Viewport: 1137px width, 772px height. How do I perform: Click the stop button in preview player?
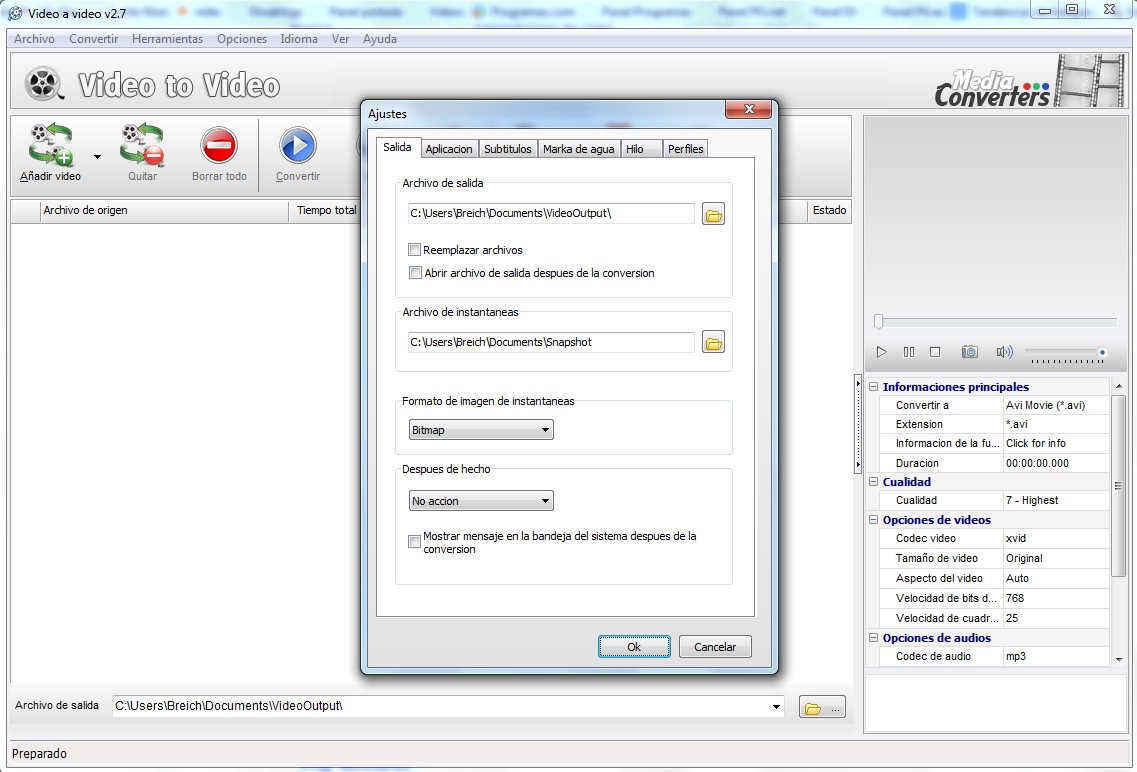coord(935,352)
